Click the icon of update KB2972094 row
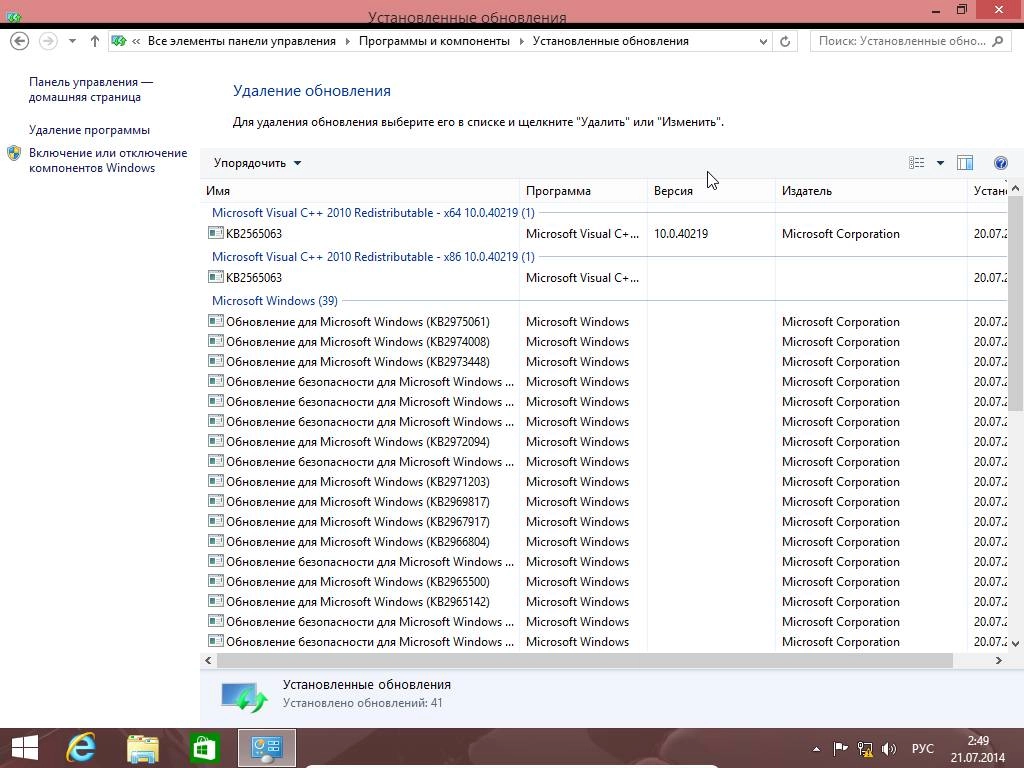 216,441
